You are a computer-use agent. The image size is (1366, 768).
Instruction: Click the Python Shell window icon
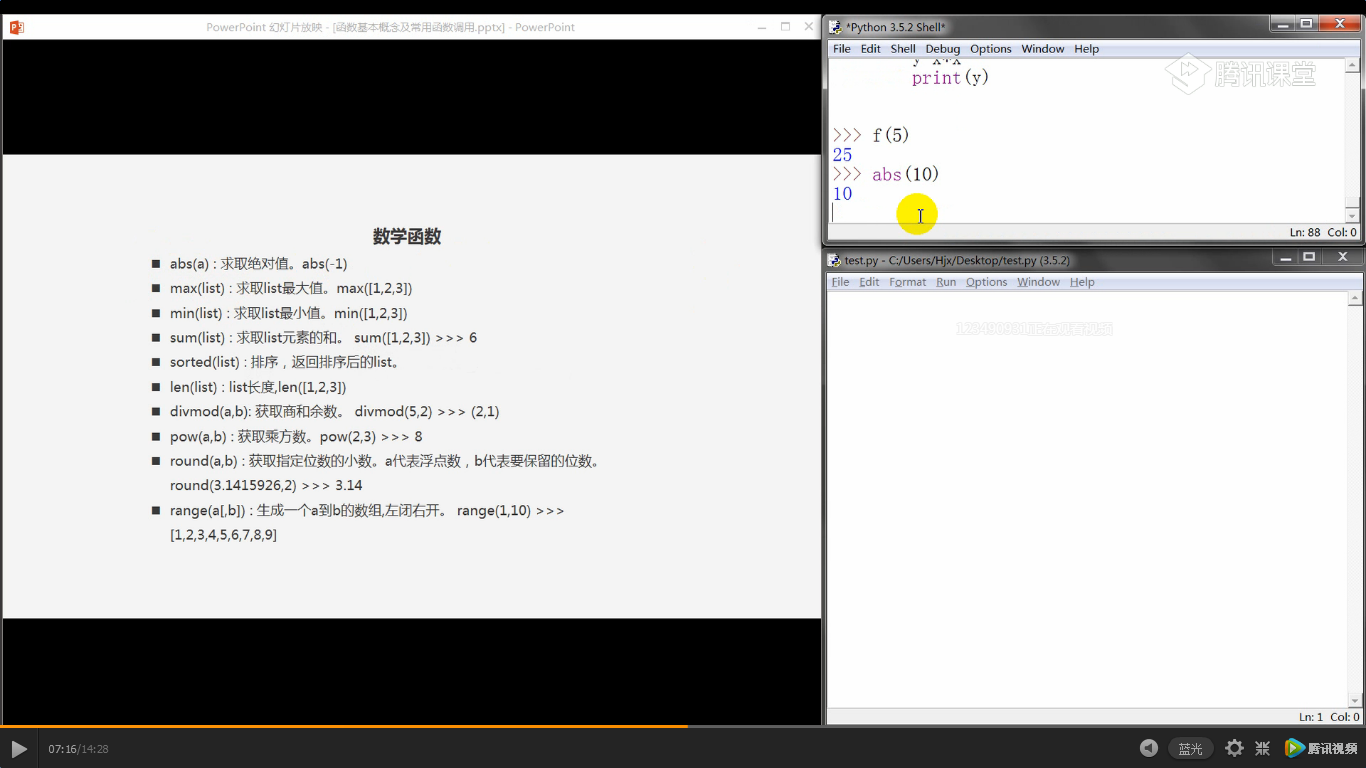tap(833, 26)
